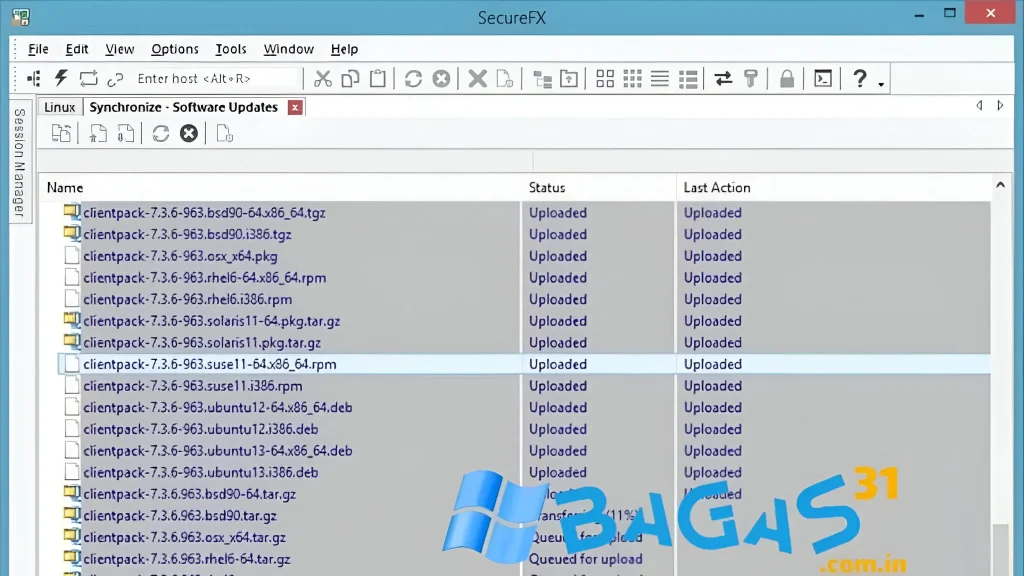The height and width of the screenshot is (576, 1024).
Task: Open the Edit menu
Action: pos(76,49)
